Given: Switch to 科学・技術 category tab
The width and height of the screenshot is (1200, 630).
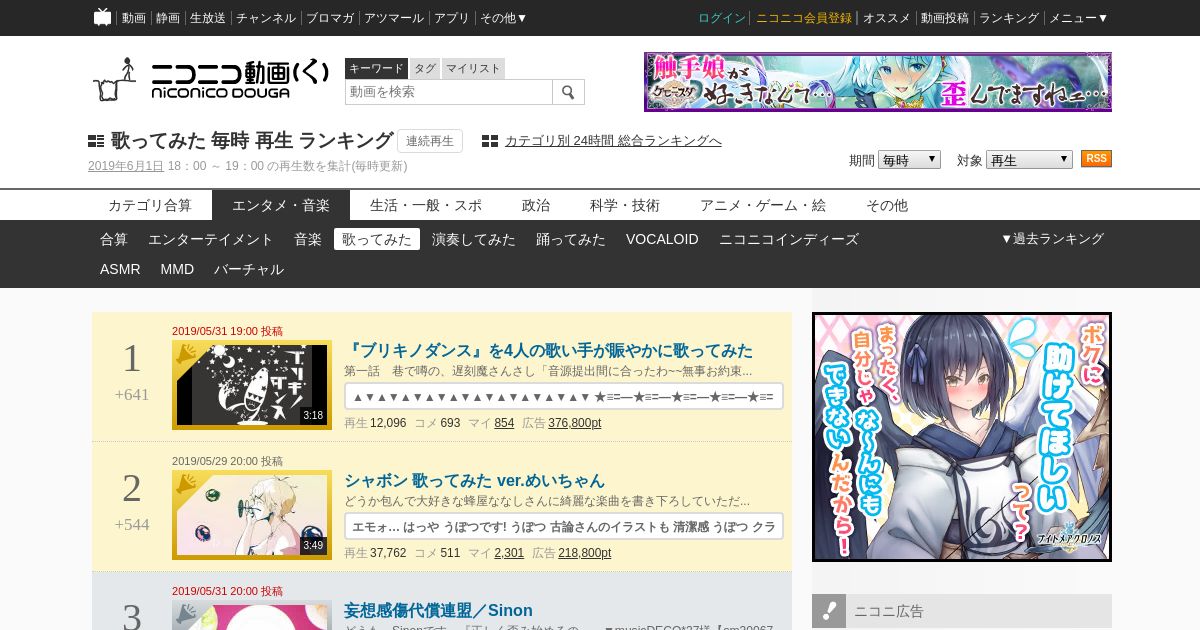Looking at the screenshot, I should pyautogui.click(x=625, y=205).
